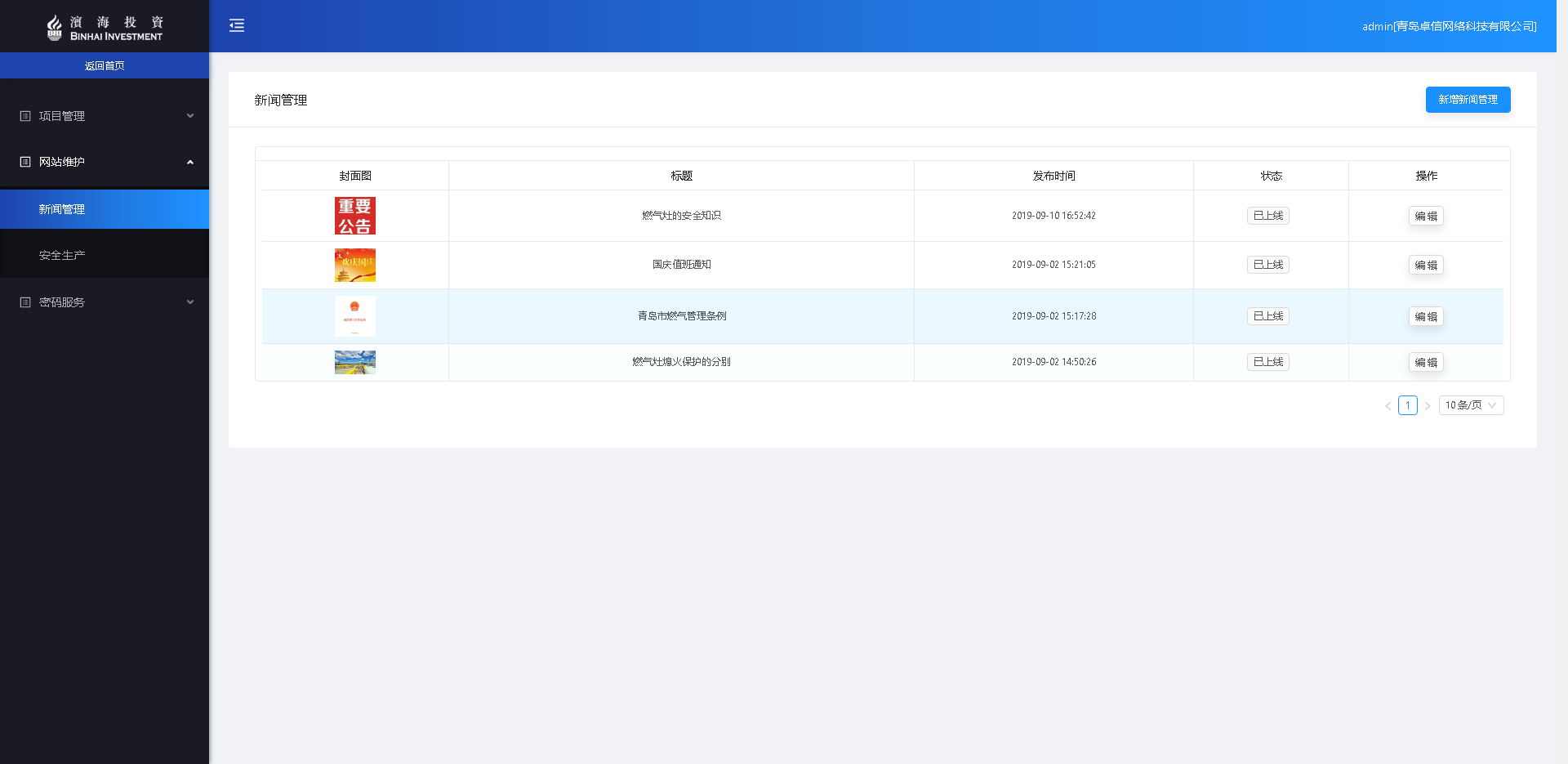The image size is (1568, 764).
Task: Expand the 项目管理 chevron
Action: point(190,116)
